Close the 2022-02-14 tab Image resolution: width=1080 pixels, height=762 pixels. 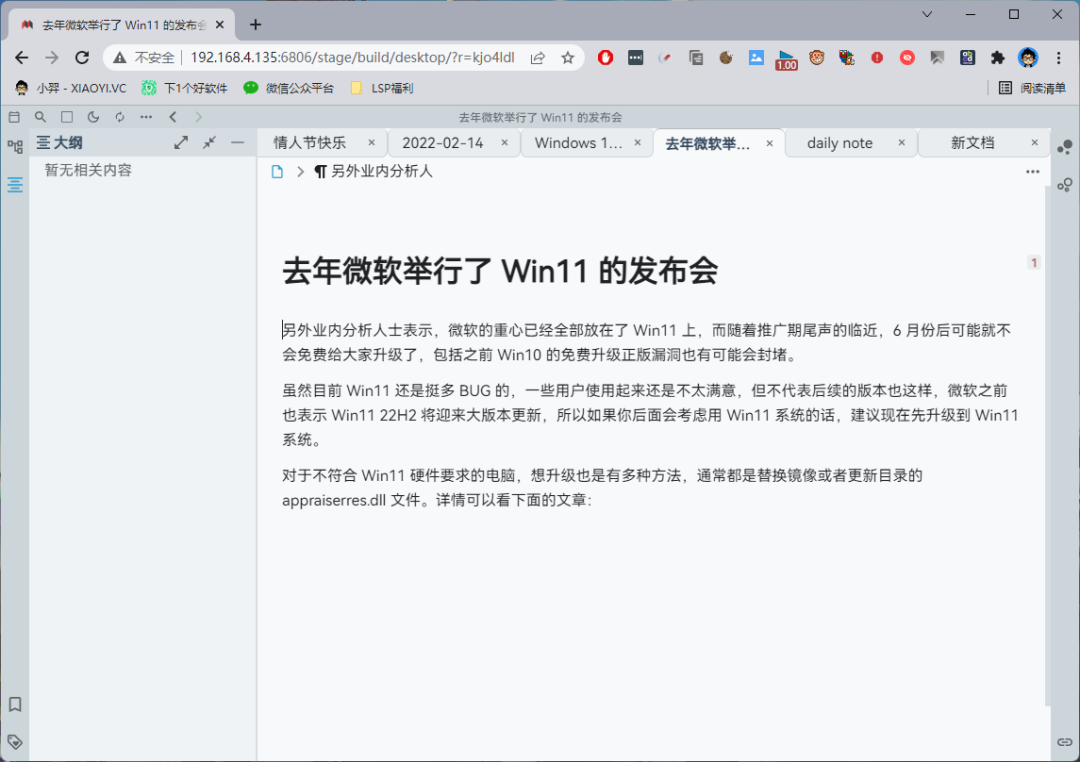[x=504, y=143]
